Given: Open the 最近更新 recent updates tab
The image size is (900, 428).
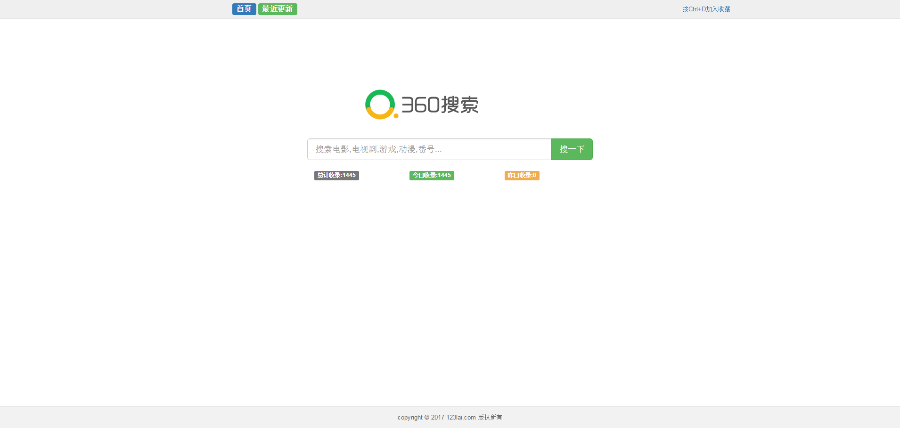Looking at the screenshot, I should pos(277,9).
